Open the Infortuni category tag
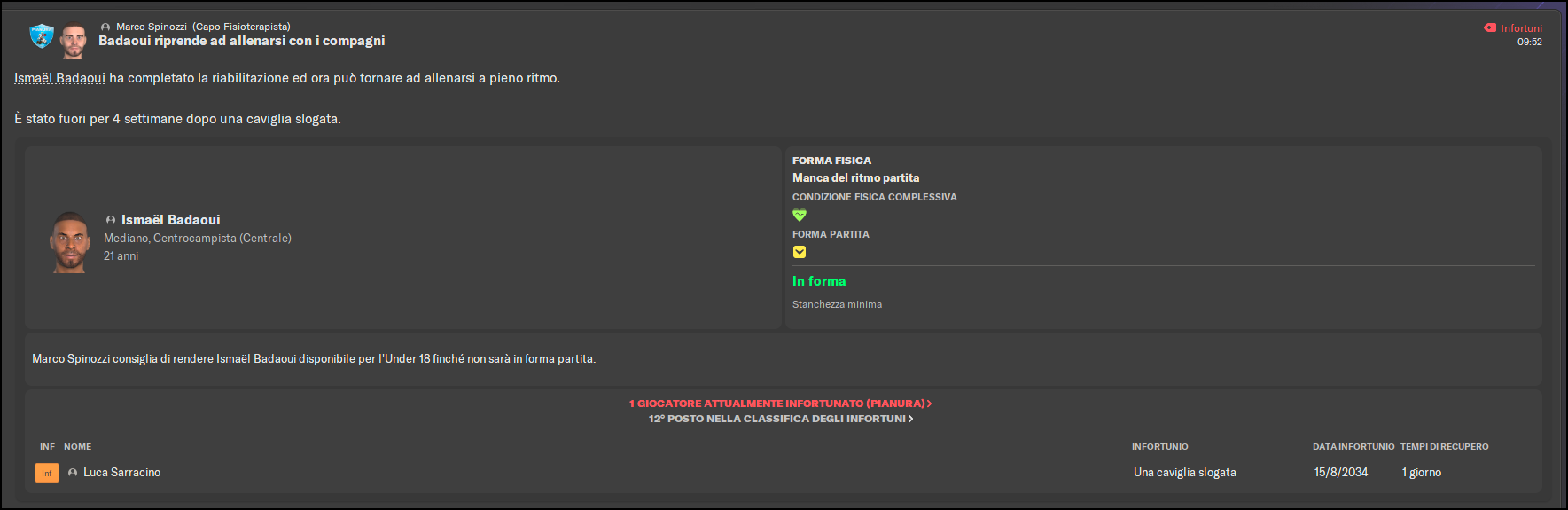The height and width of the screenshot is (510, 1568). click(1521, 28)
